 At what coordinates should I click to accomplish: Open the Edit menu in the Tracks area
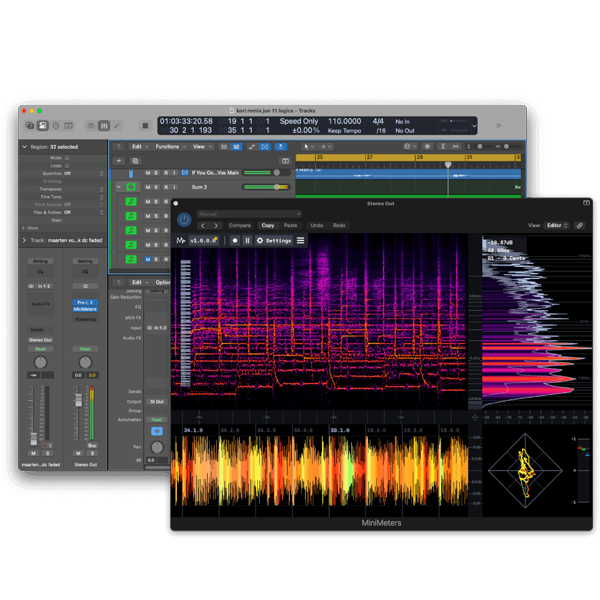tap(140, 147)
